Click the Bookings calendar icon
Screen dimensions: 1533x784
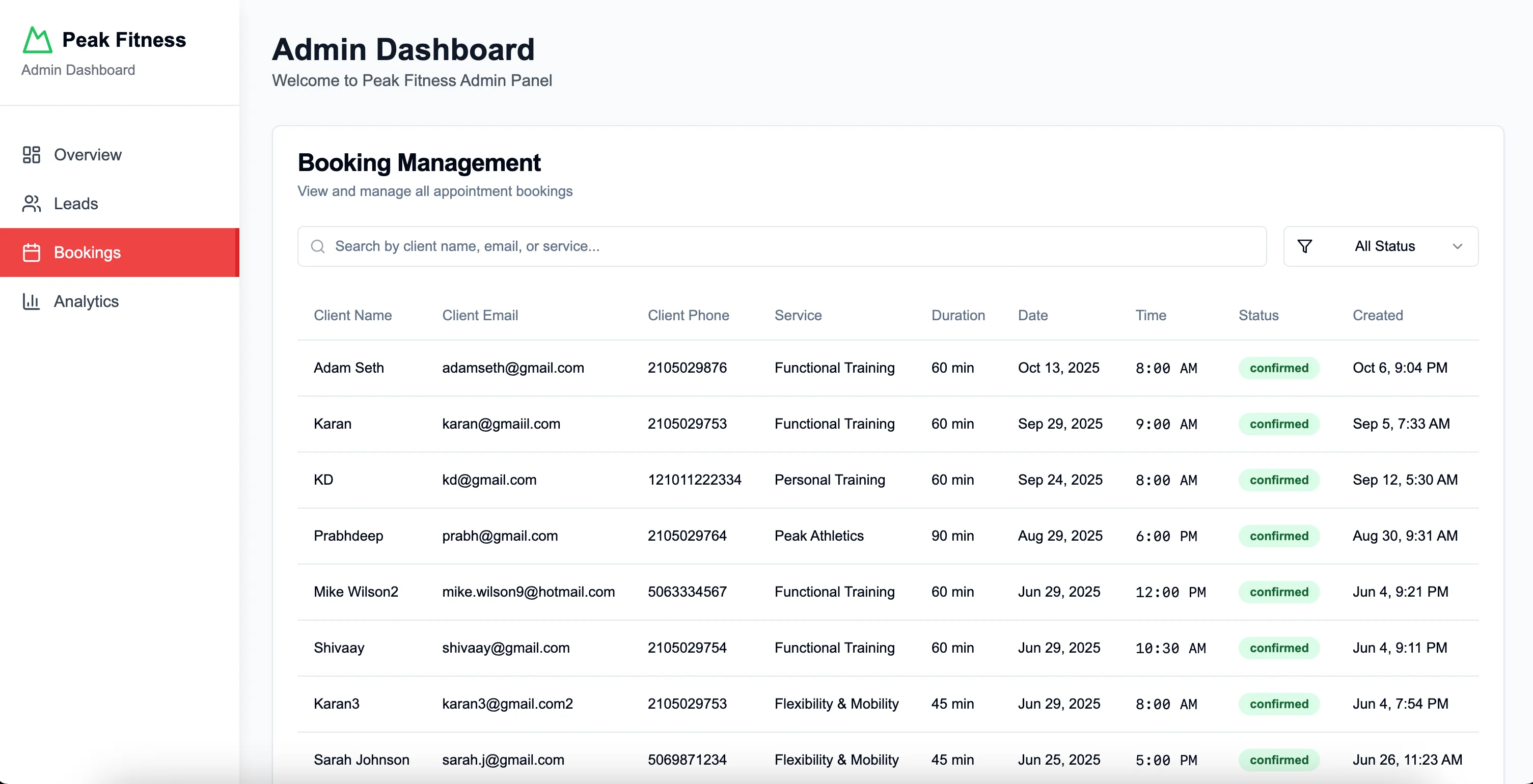pyautogui.click(x=32, y=252)
